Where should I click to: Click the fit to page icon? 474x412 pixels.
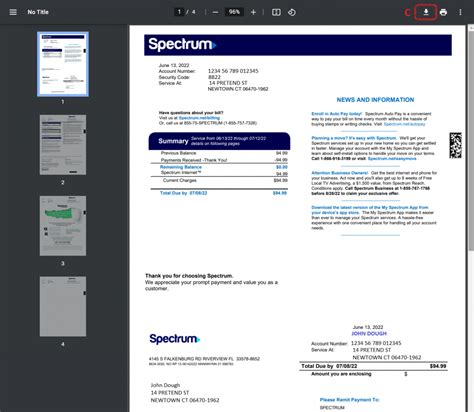276,12
